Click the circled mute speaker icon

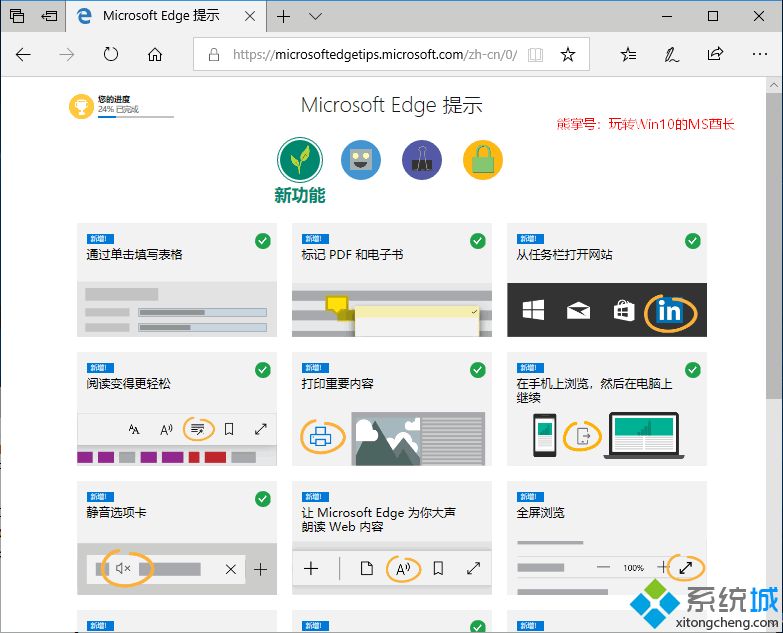pyautogui.click(x=126, y=568)
